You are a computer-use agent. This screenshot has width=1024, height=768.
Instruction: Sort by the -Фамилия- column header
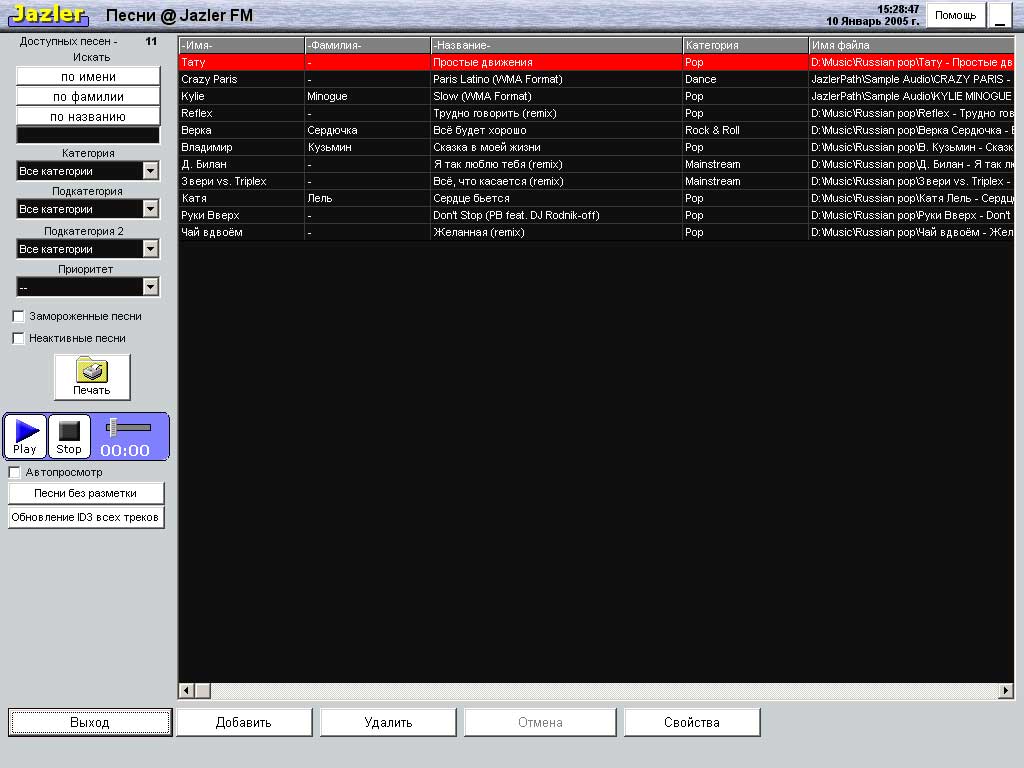[x=368, y=45]
